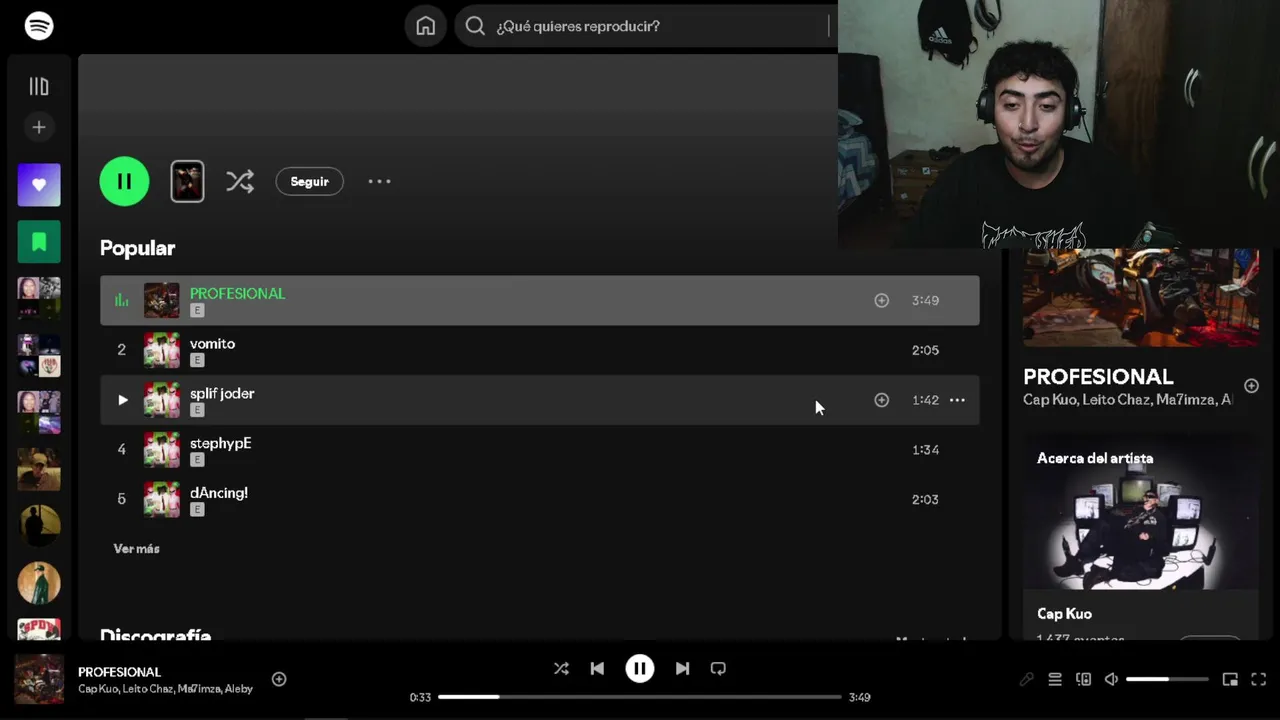The height and width of the screenshot is (720, 1280).
Task: Add PROFESIONAL to library in right panel
Action: (x=1251, y=386)
